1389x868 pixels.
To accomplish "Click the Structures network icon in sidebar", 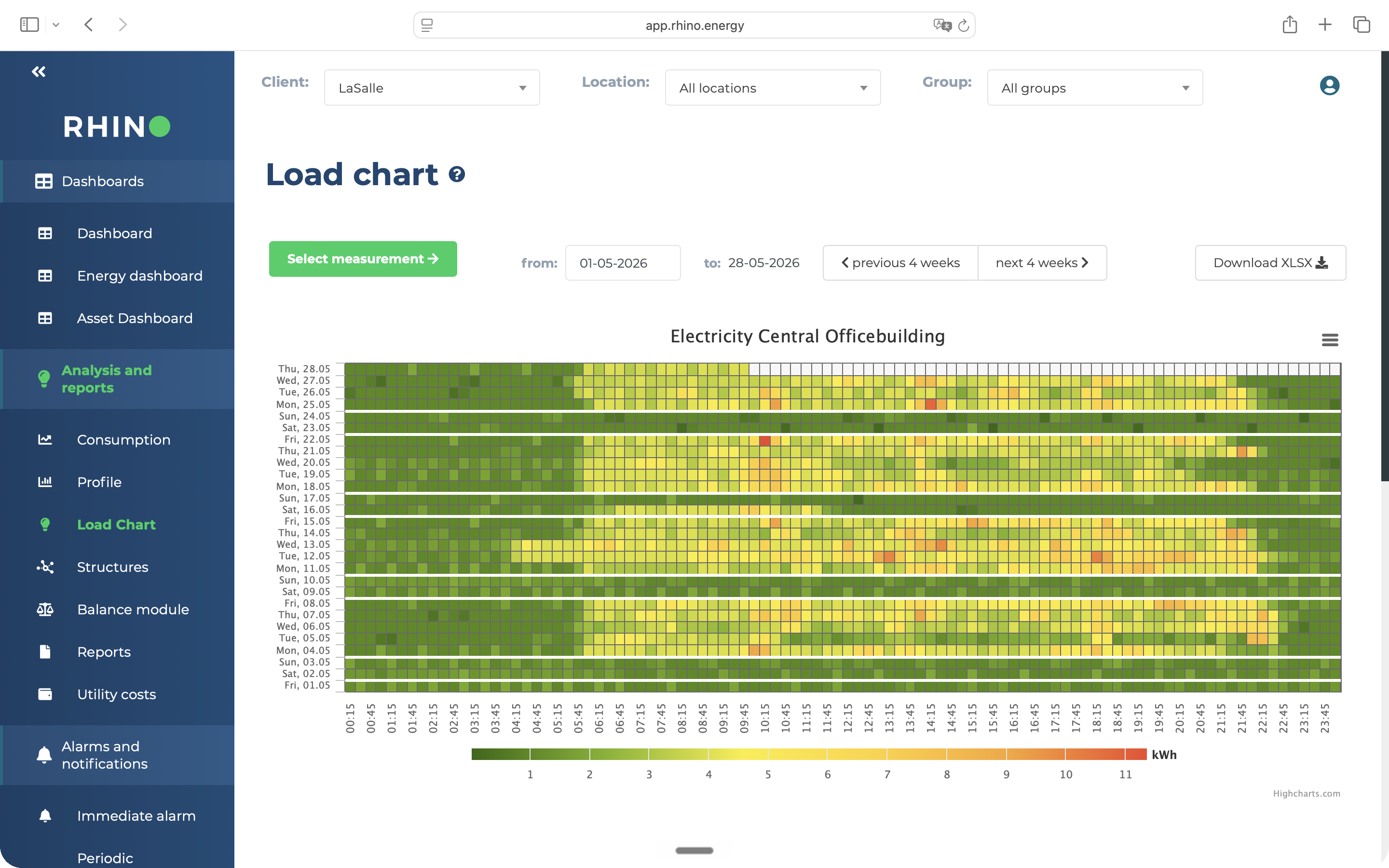I will point(45,567).
